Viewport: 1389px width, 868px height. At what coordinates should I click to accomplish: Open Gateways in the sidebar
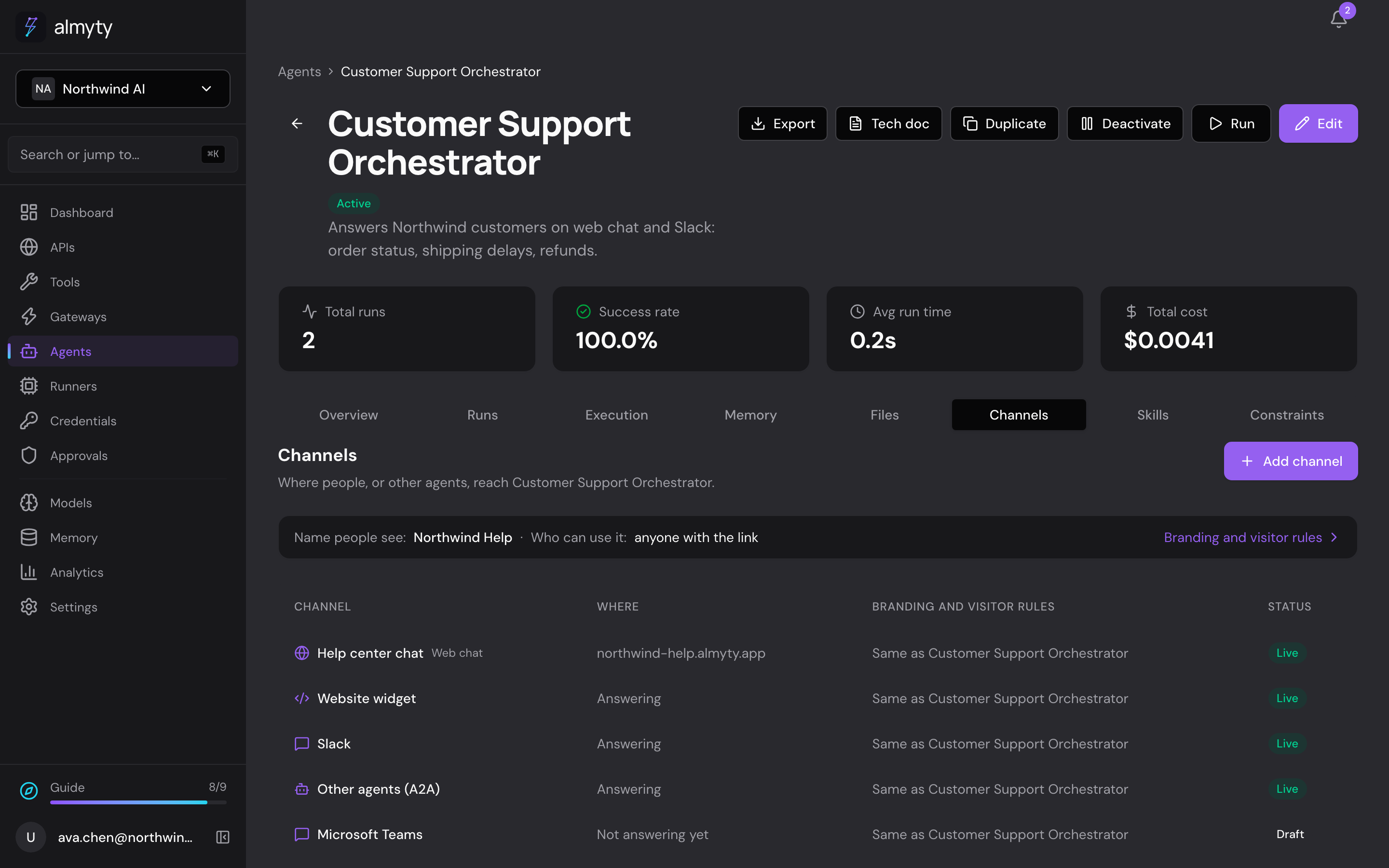click(123, 316)
